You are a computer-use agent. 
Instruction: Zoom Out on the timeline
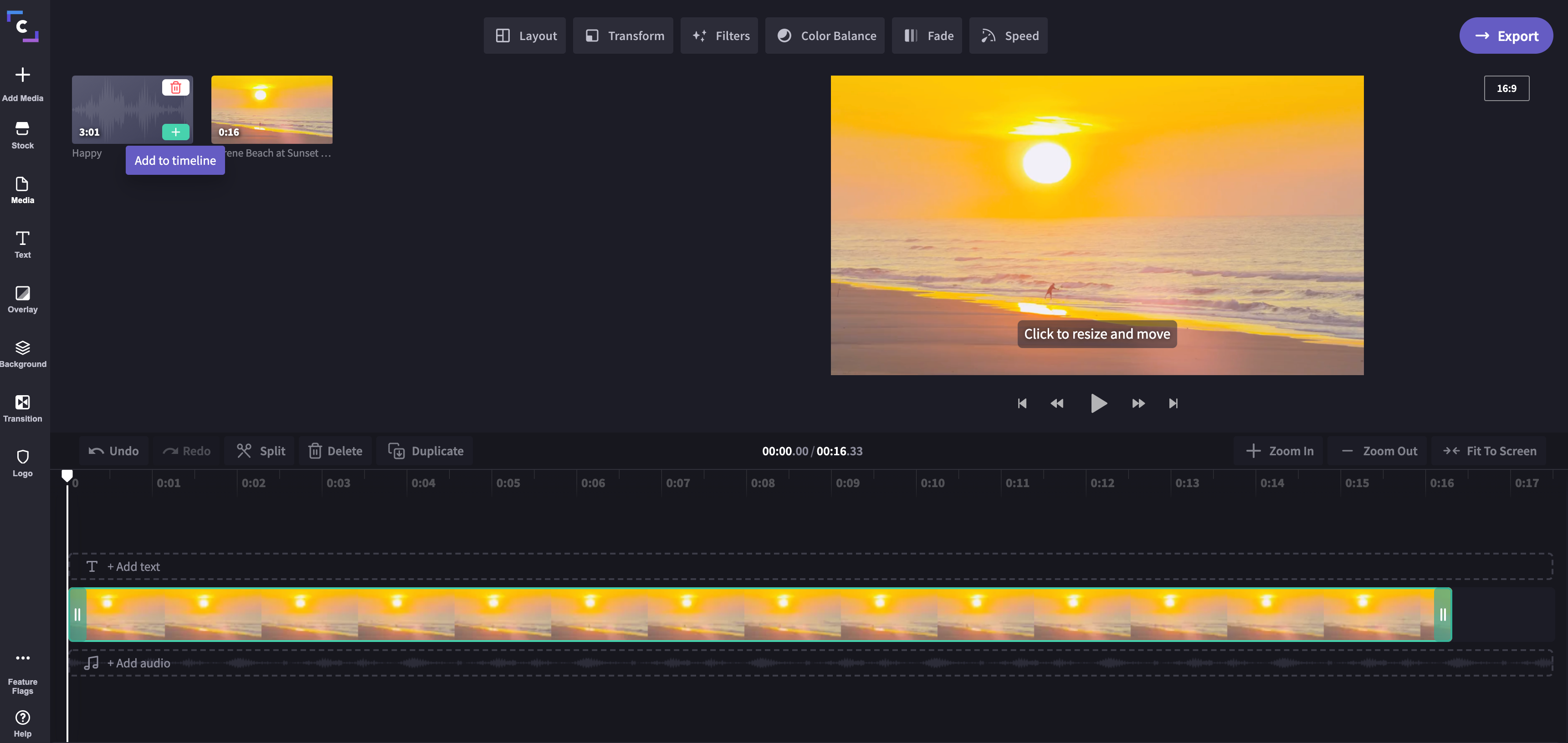(x=1378, y=451)
